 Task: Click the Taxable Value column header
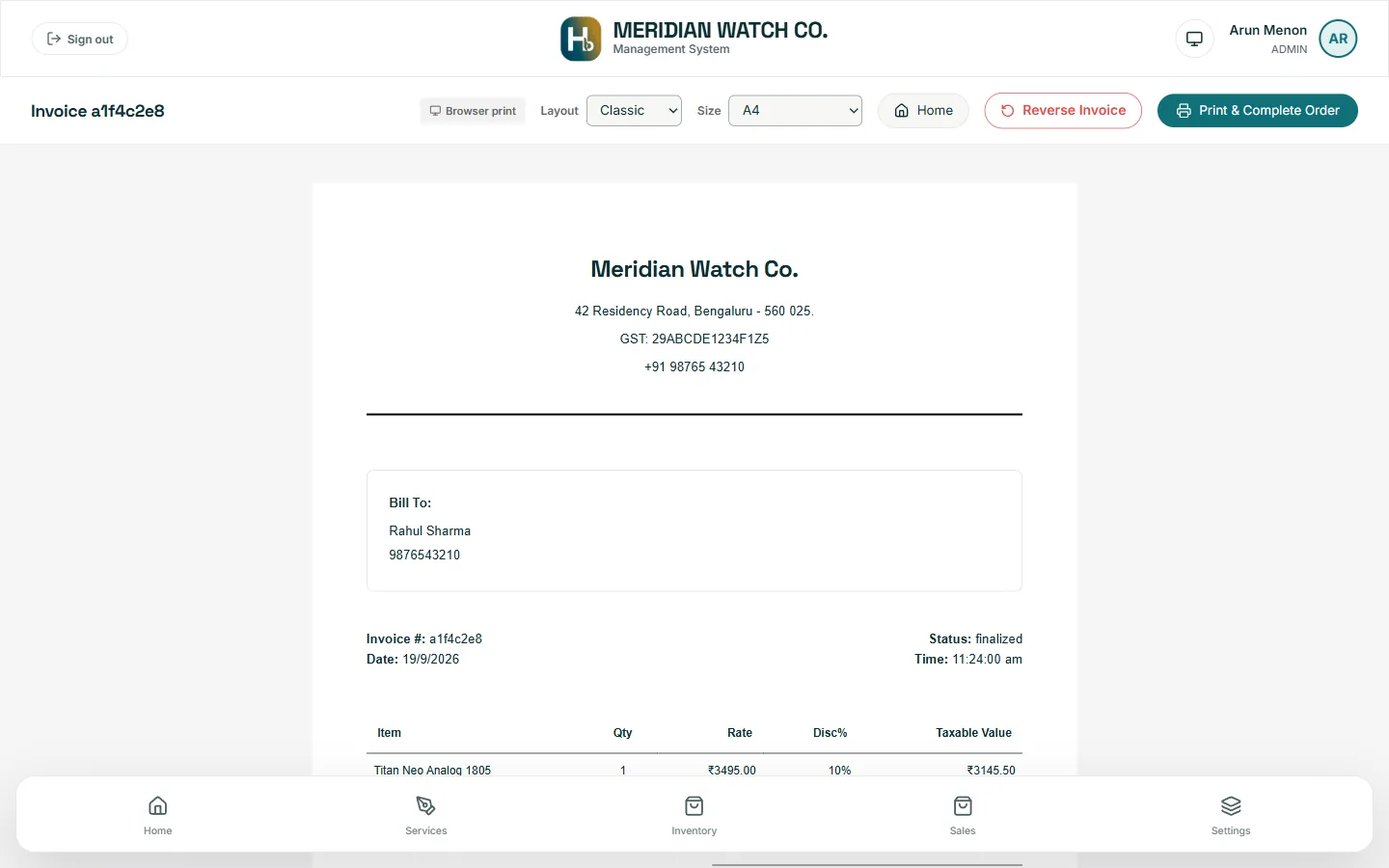tap(973, 733)
